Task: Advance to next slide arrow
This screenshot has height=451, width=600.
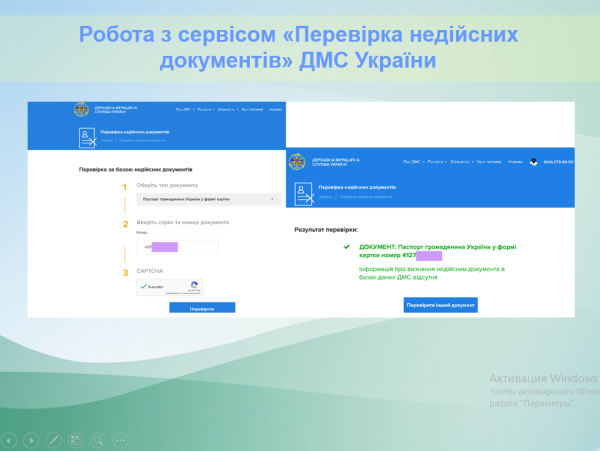Action: coord(32,439)
